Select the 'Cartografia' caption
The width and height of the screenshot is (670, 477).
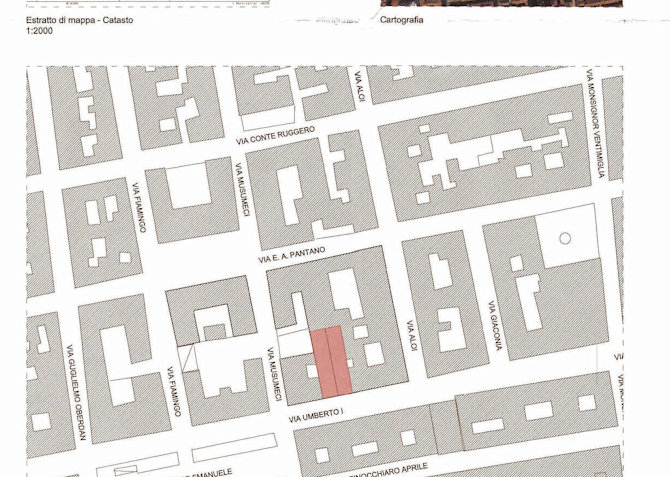click(402, 20)
